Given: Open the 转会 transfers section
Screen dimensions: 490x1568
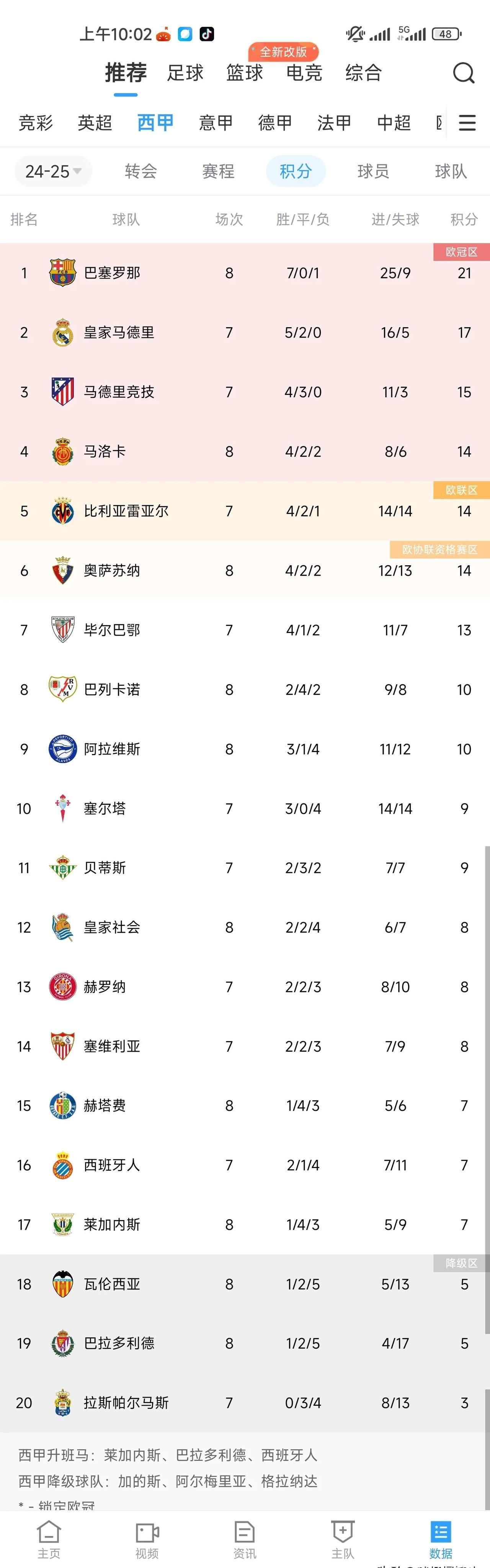Looking at the screenshot, I should click(x=140, y=172).
